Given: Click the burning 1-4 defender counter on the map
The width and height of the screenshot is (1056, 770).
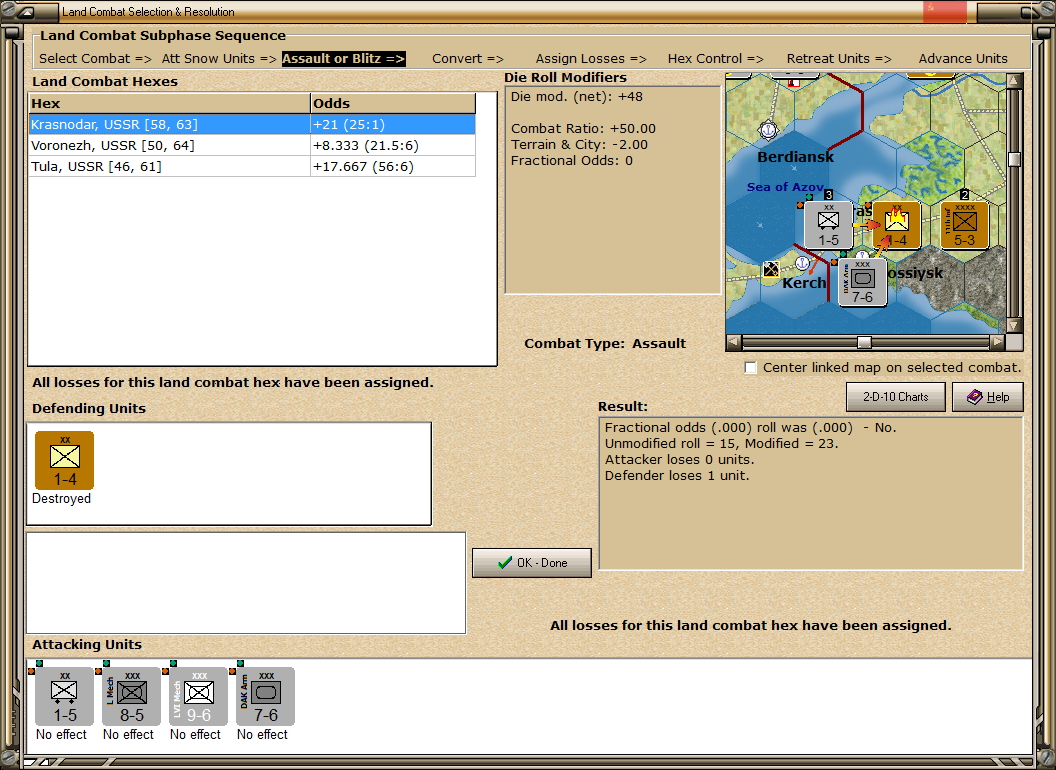Looking at the screenshot, I should [x=896, y=225].
